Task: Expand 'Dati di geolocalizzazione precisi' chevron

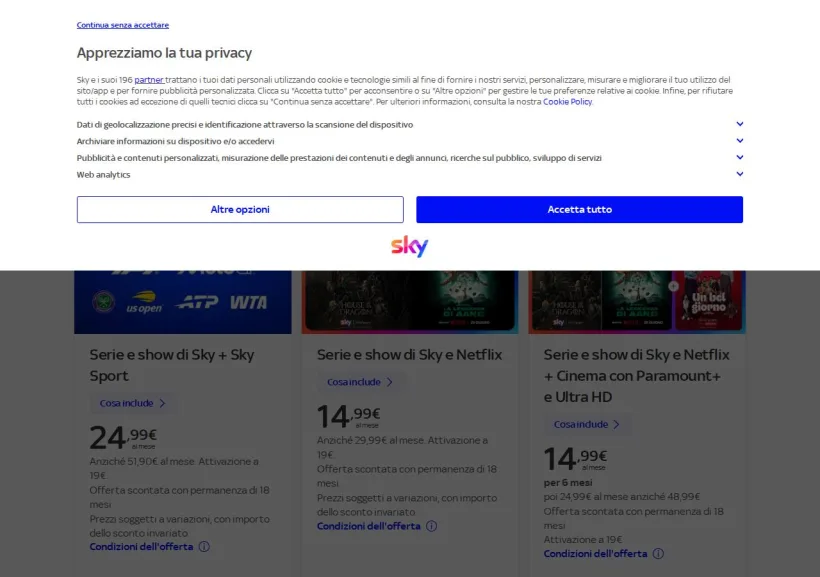Action: (x=739, y=124)
